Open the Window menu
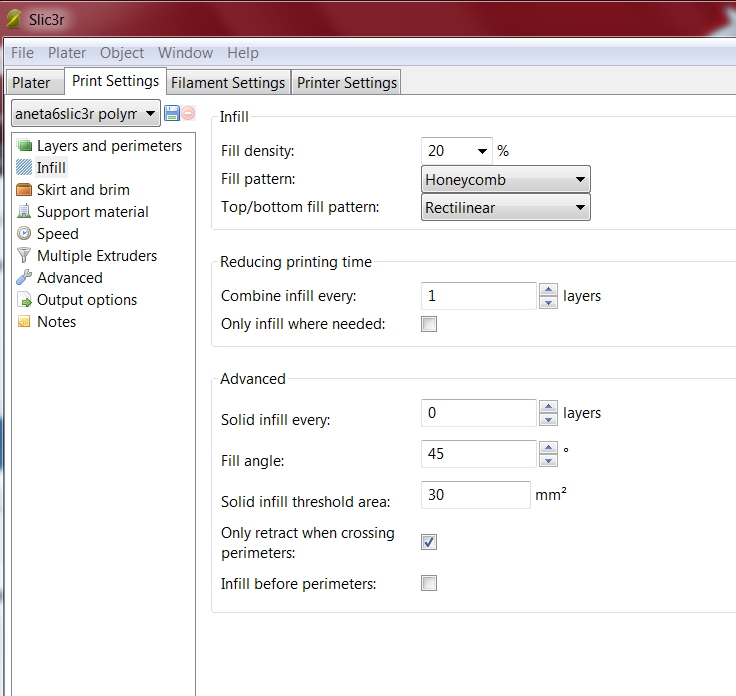 tap(185, 53)
